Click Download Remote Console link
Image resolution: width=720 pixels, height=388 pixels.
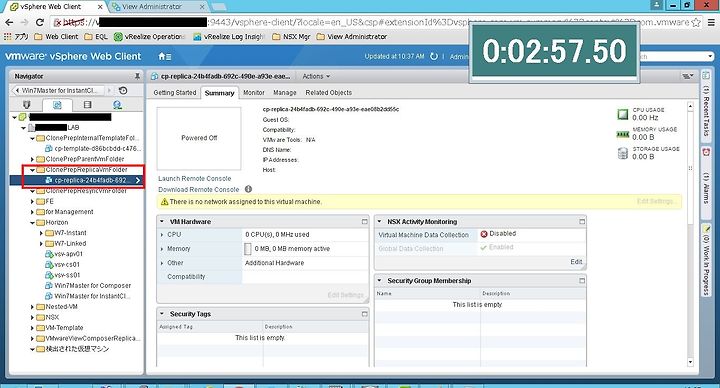198,189
